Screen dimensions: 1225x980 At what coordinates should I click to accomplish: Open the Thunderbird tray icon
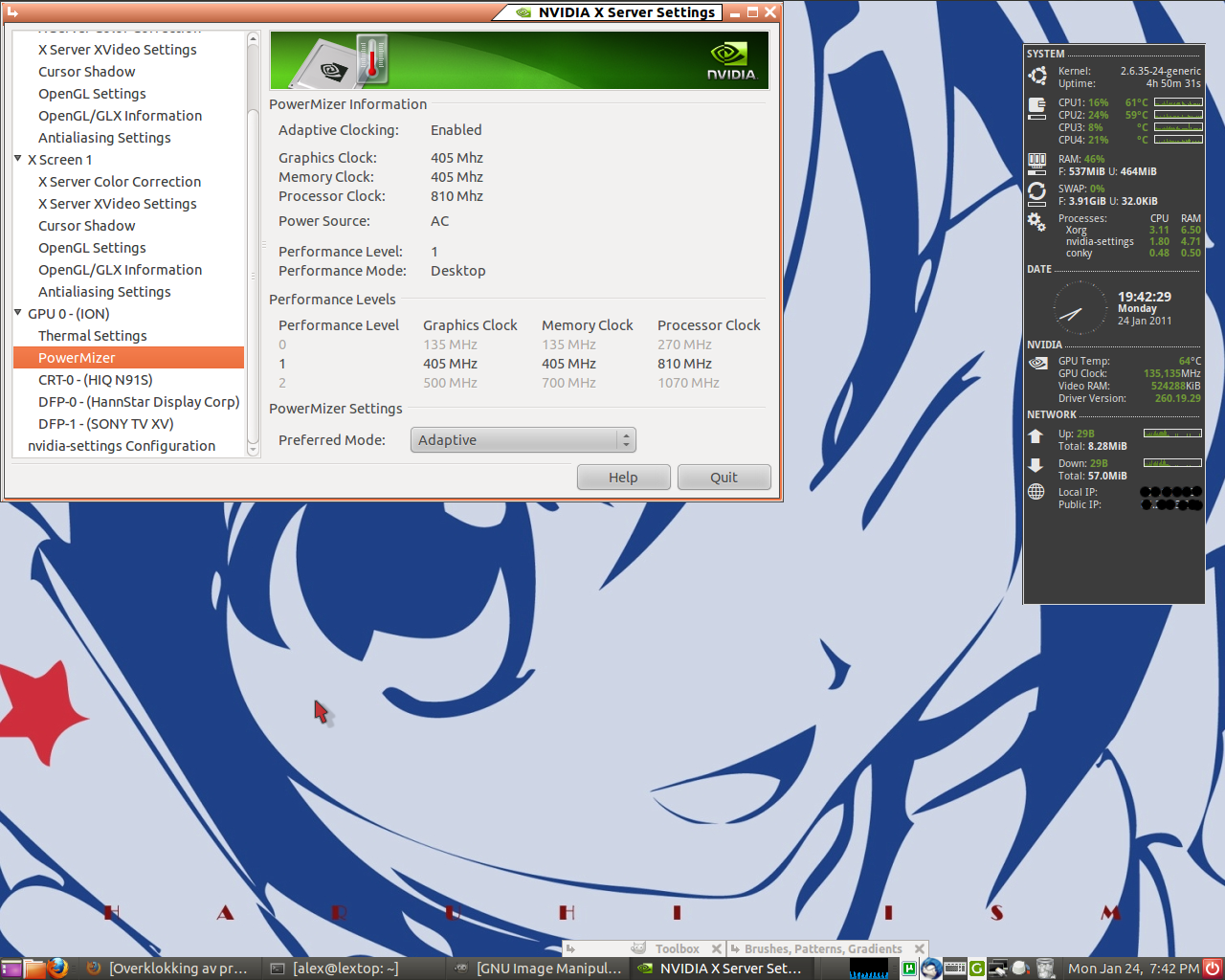point(931,969)
